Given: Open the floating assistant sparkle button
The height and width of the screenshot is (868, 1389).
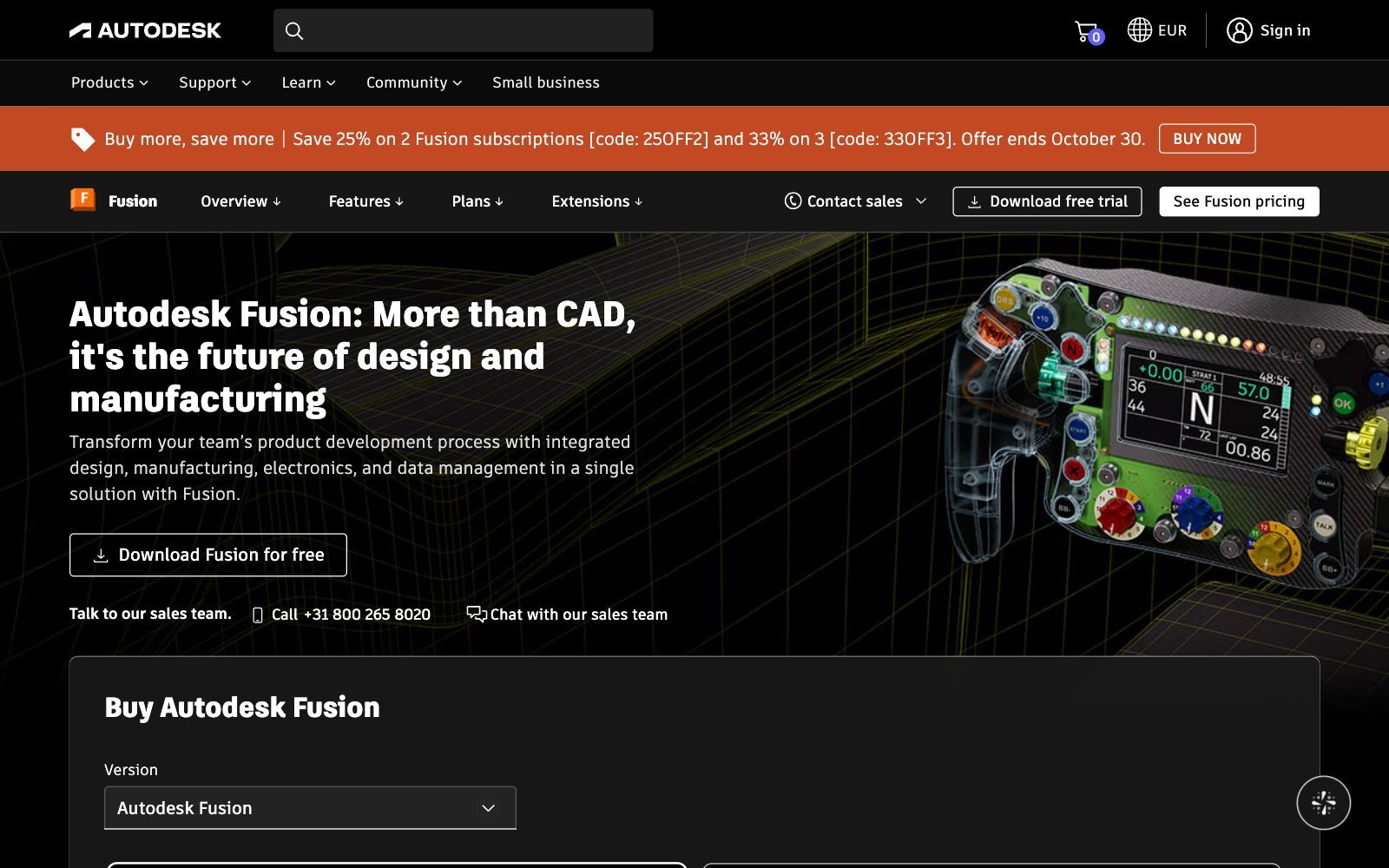Looking at the screenshot, I should (x=1323, y=803).
